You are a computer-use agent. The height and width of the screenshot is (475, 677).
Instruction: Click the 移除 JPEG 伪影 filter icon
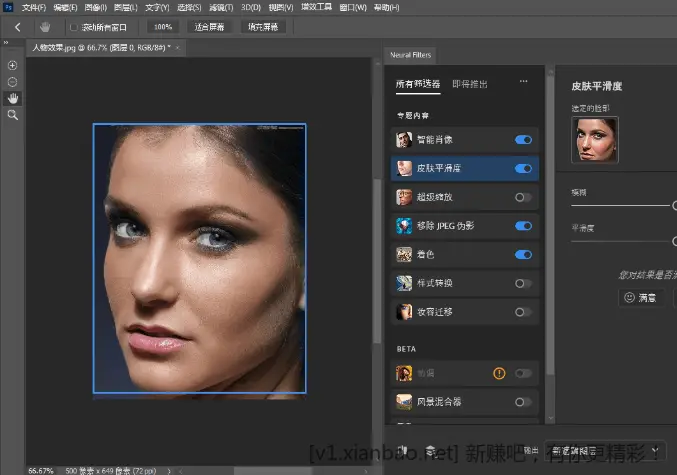[x=404, y=226]
